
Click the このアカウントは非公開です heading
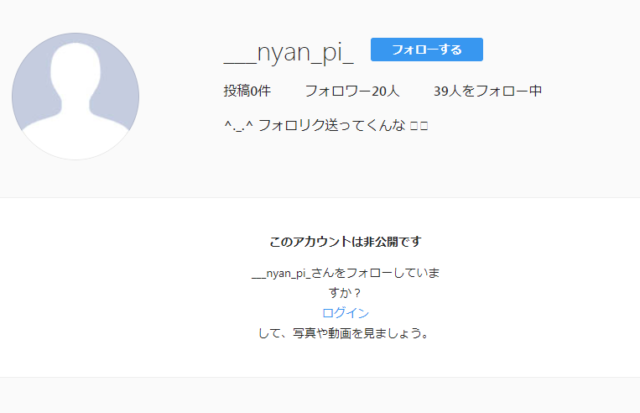[x=345, y=242]
